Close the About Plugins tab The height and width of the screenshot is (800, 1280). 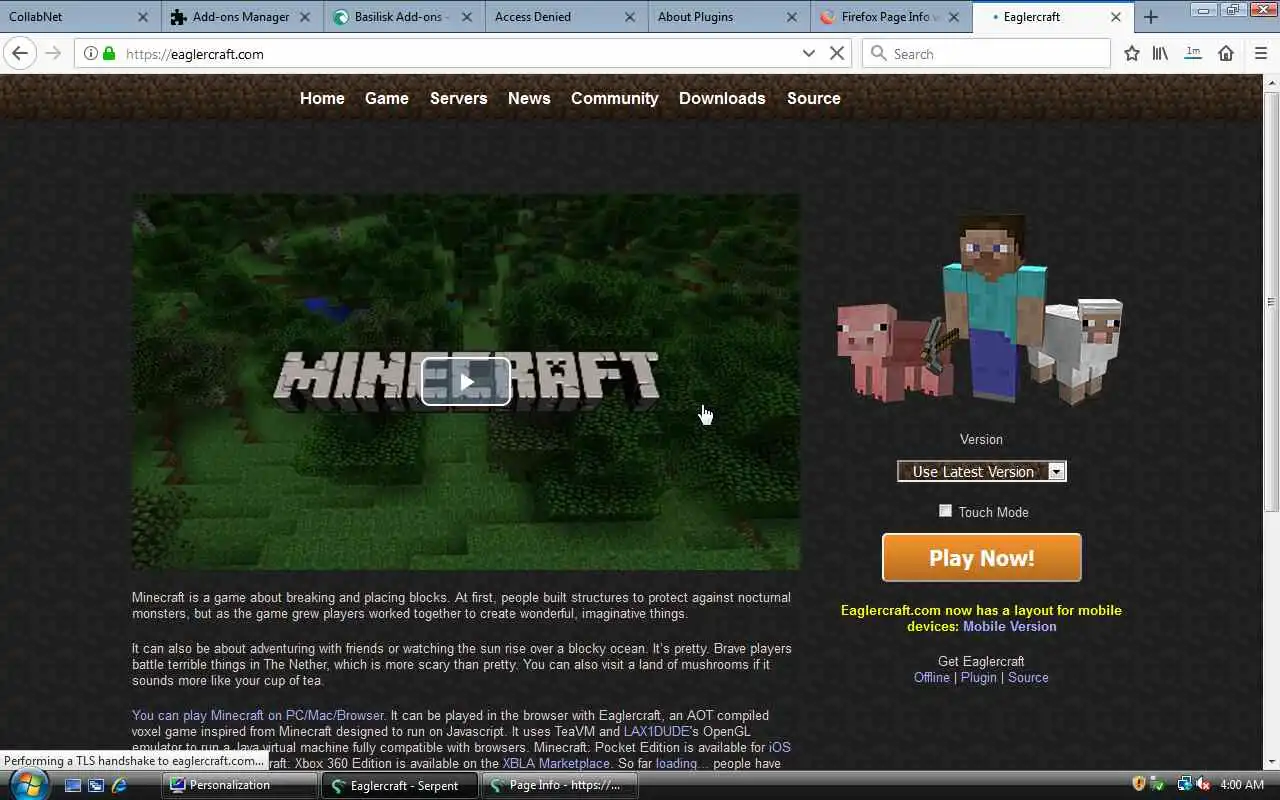792,17
